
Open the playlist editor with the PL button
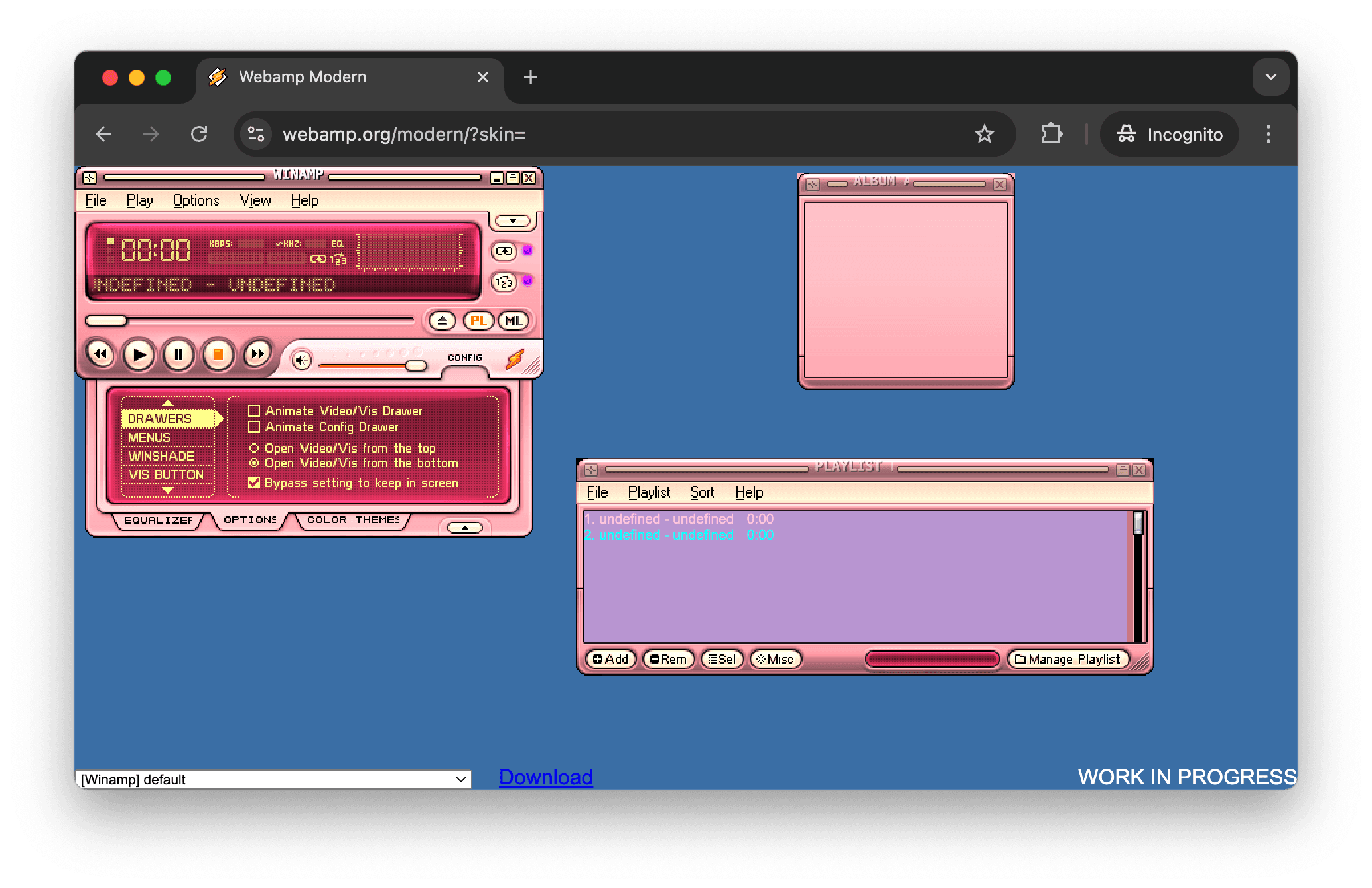tap(479, 321)
